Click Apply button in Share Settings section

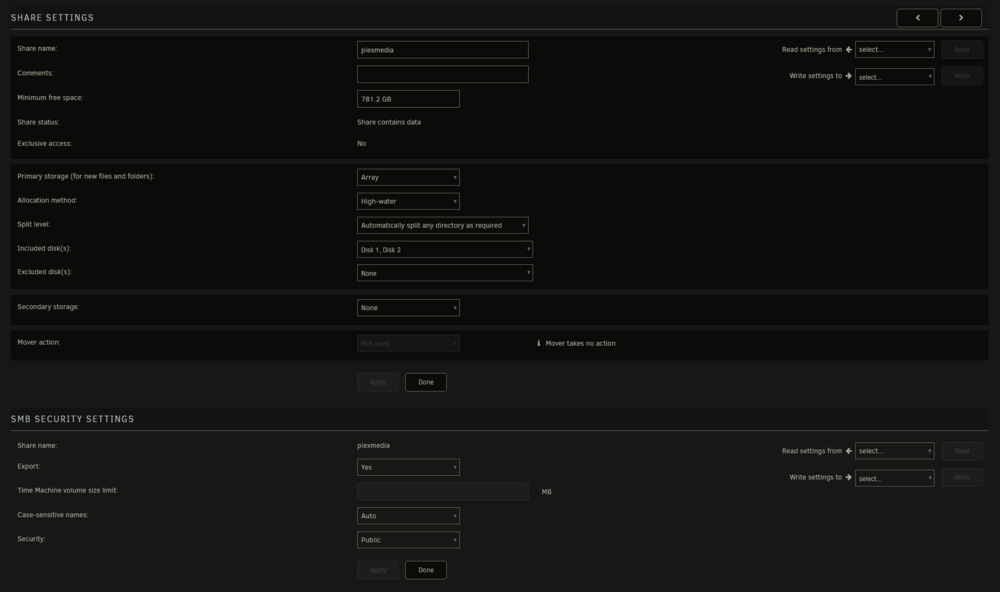[378, 382]
